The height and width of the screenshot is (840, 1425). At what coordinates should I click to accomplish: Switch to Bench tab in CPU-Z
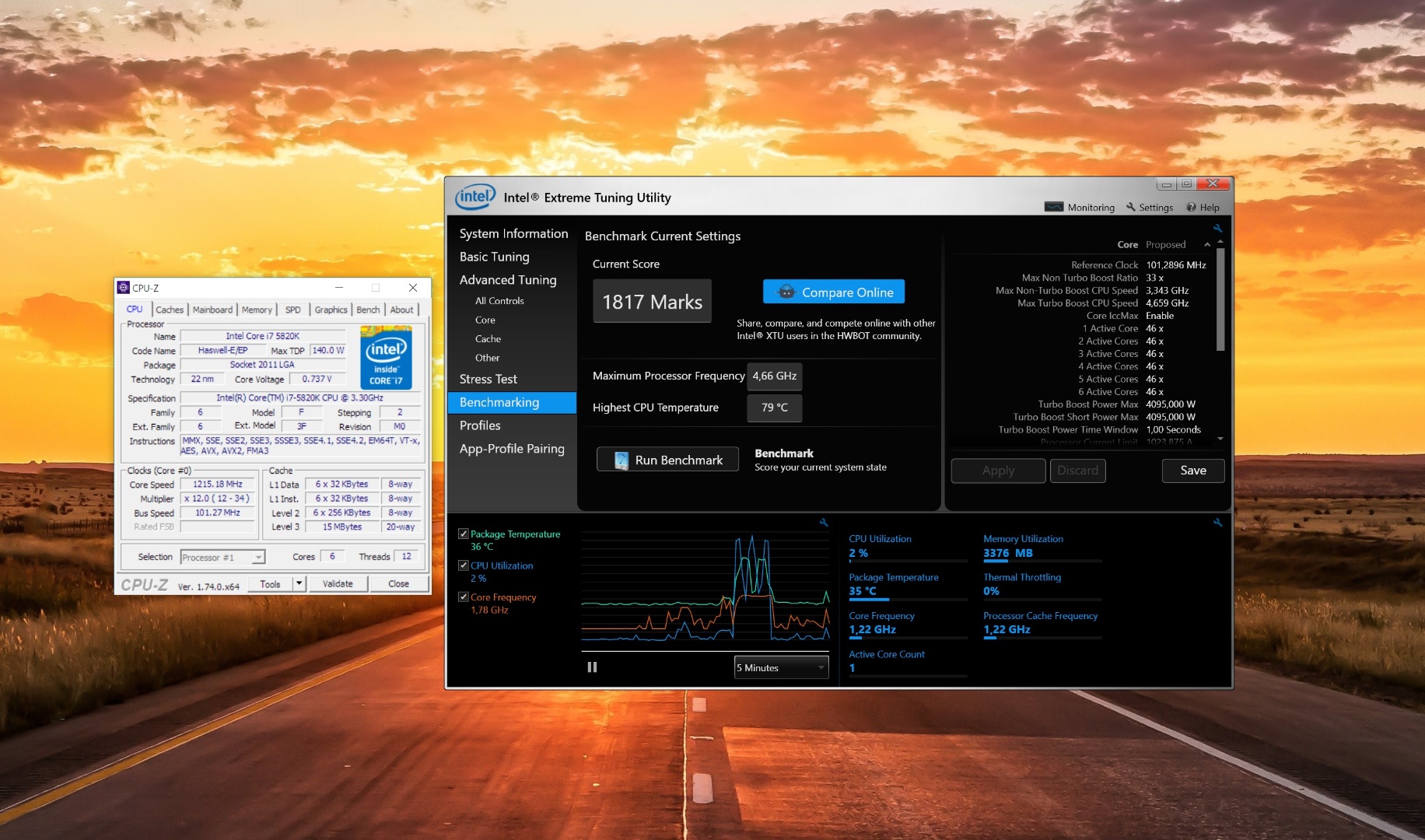tap(368, 310)
